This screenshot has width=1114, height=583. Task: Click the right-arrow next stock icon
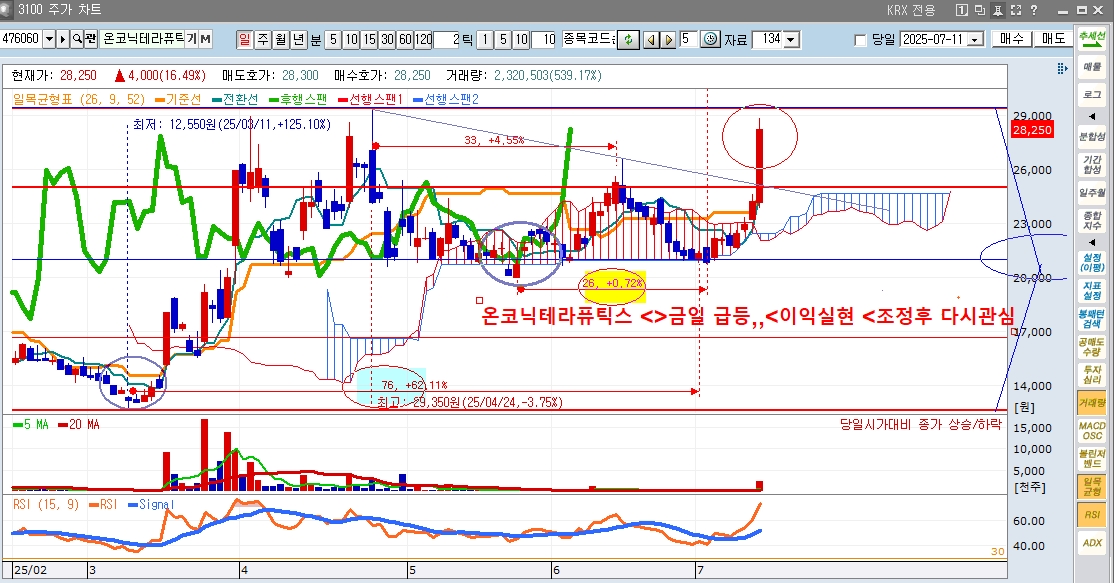click(669, 40)
